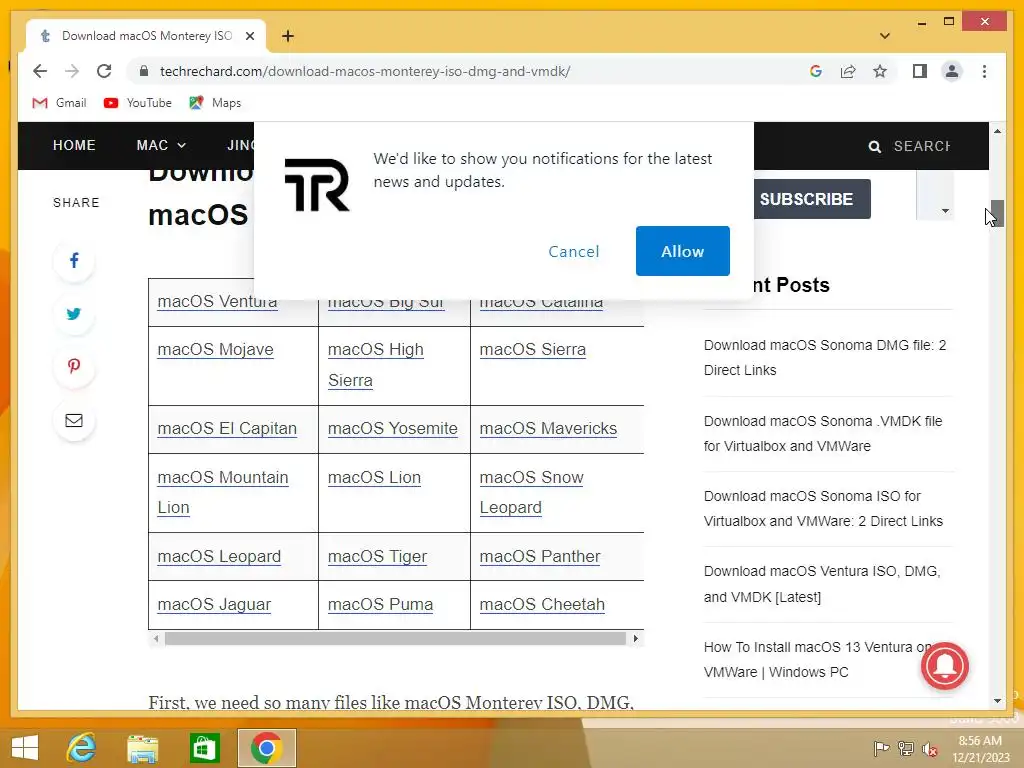Open How To Install macOS 13 Ventura post
1024x768 pixels.
818,660
